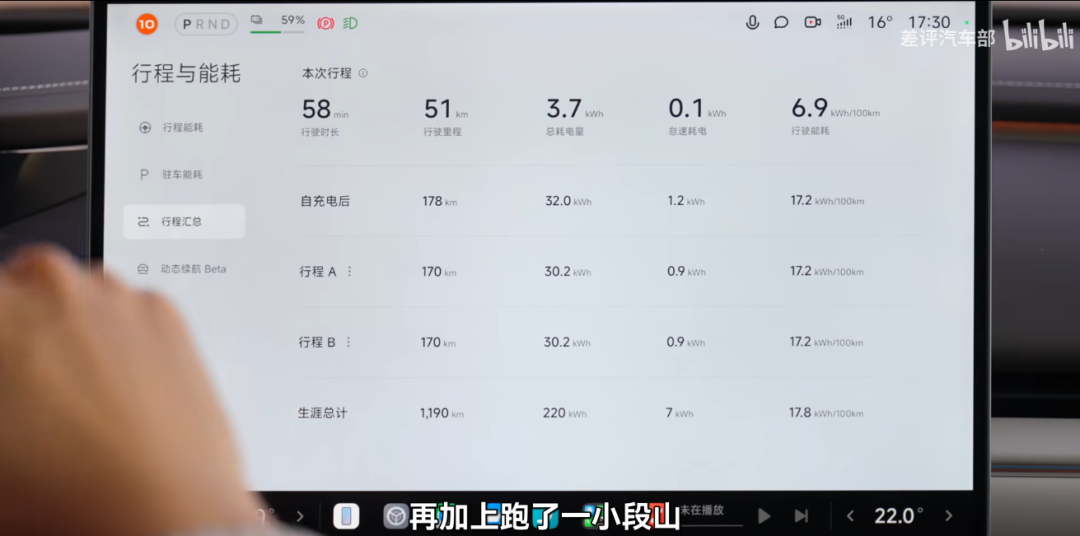This screenshot has height=536, width=1080.
Task: Select the 生涯总计 row label
Action: (322, 413)
